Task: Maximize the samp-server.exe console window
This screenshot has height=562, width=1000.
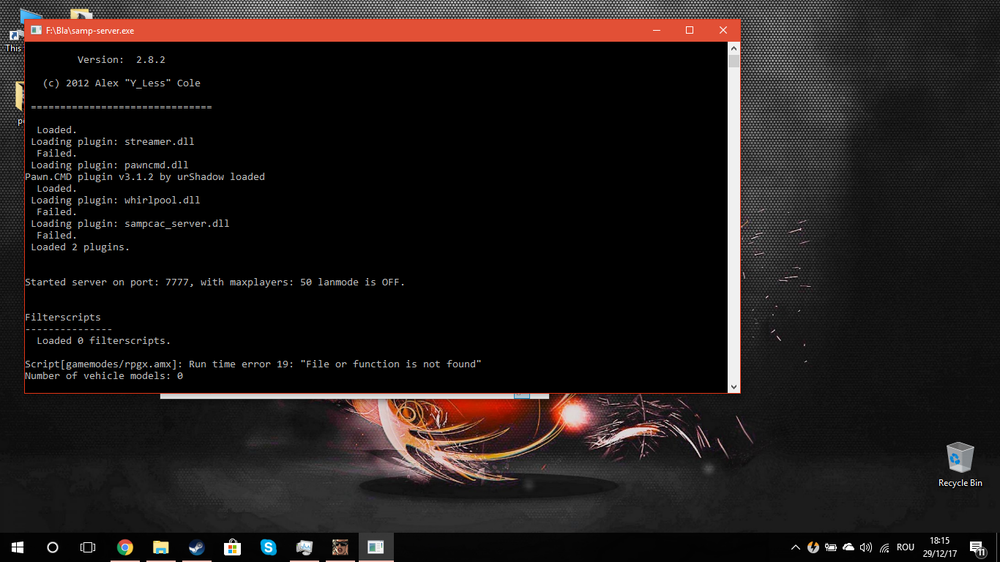Action: [x=689, y=31]
